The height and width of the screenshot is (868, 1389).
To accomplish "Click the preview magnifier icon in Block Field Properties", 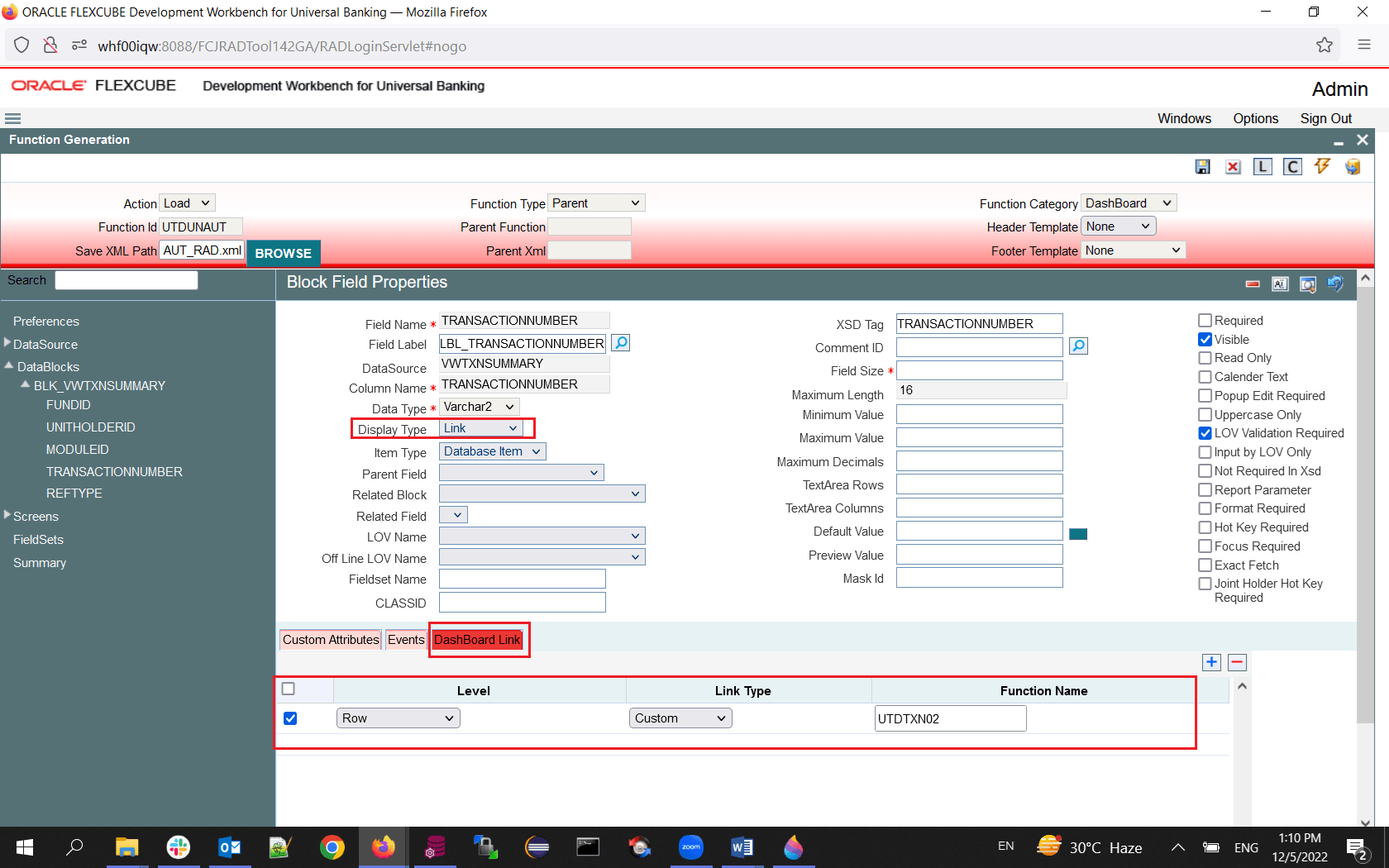I will pos(1308,284).
